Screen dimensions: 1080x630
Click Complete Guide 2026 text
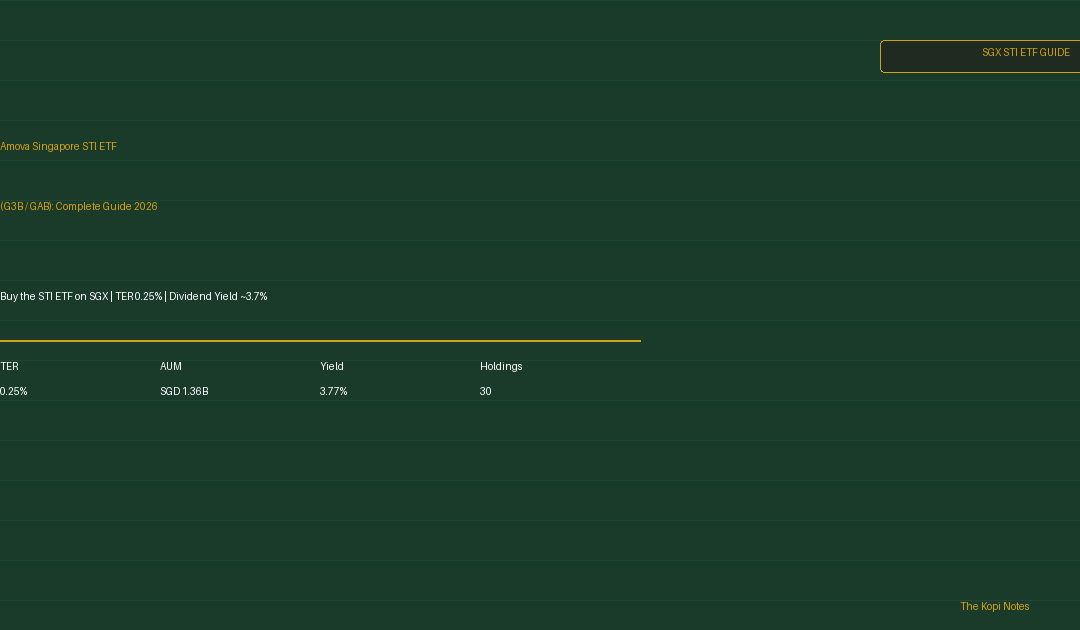tap(106, 207)
